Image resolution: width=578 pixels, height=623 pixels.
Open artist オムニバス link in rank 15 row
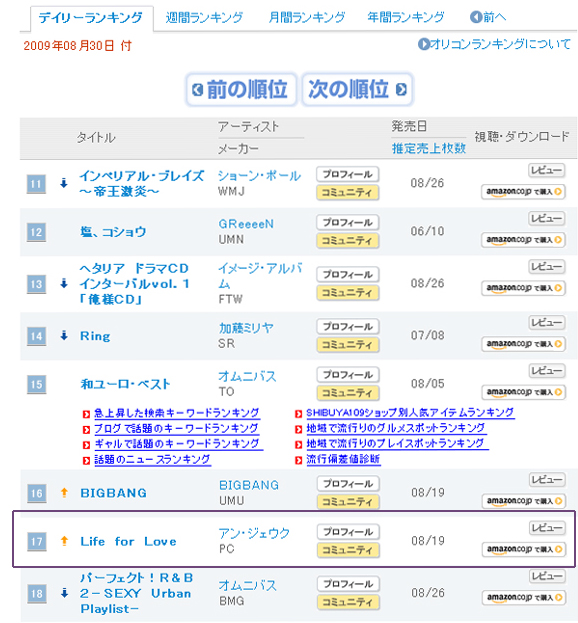click(x=247, y=376)
